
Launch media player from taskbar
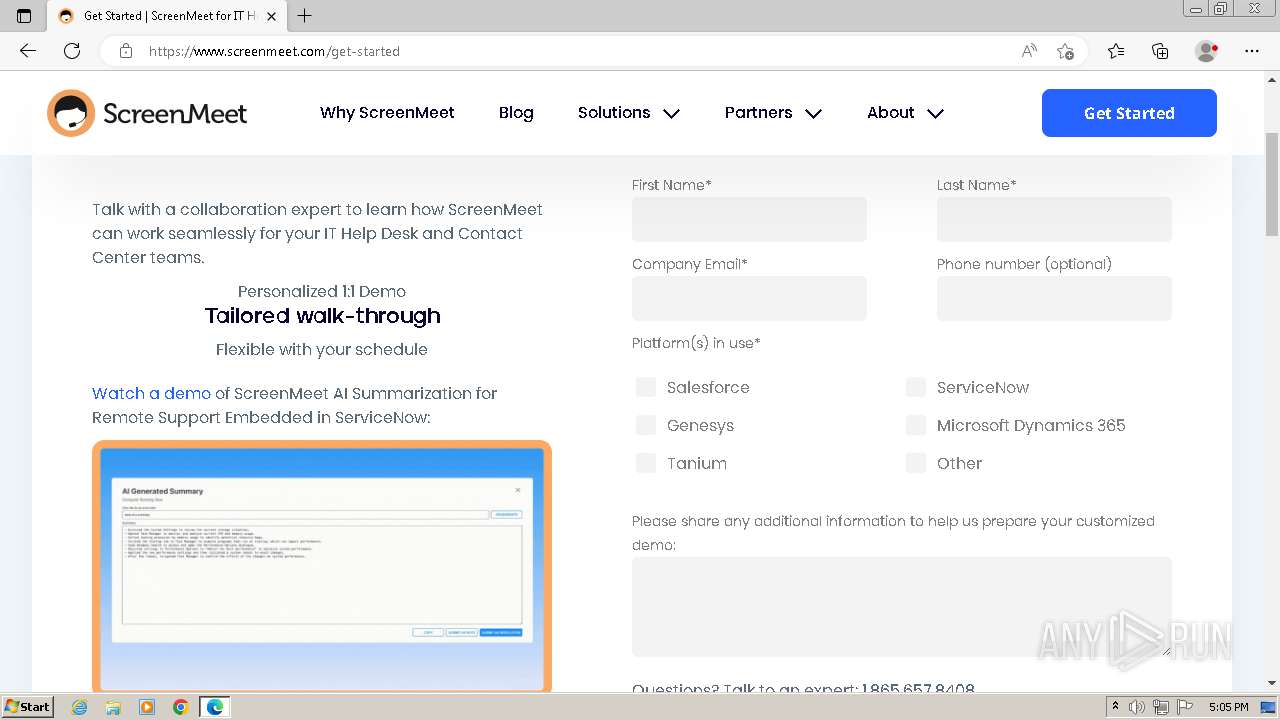(147, 707)
